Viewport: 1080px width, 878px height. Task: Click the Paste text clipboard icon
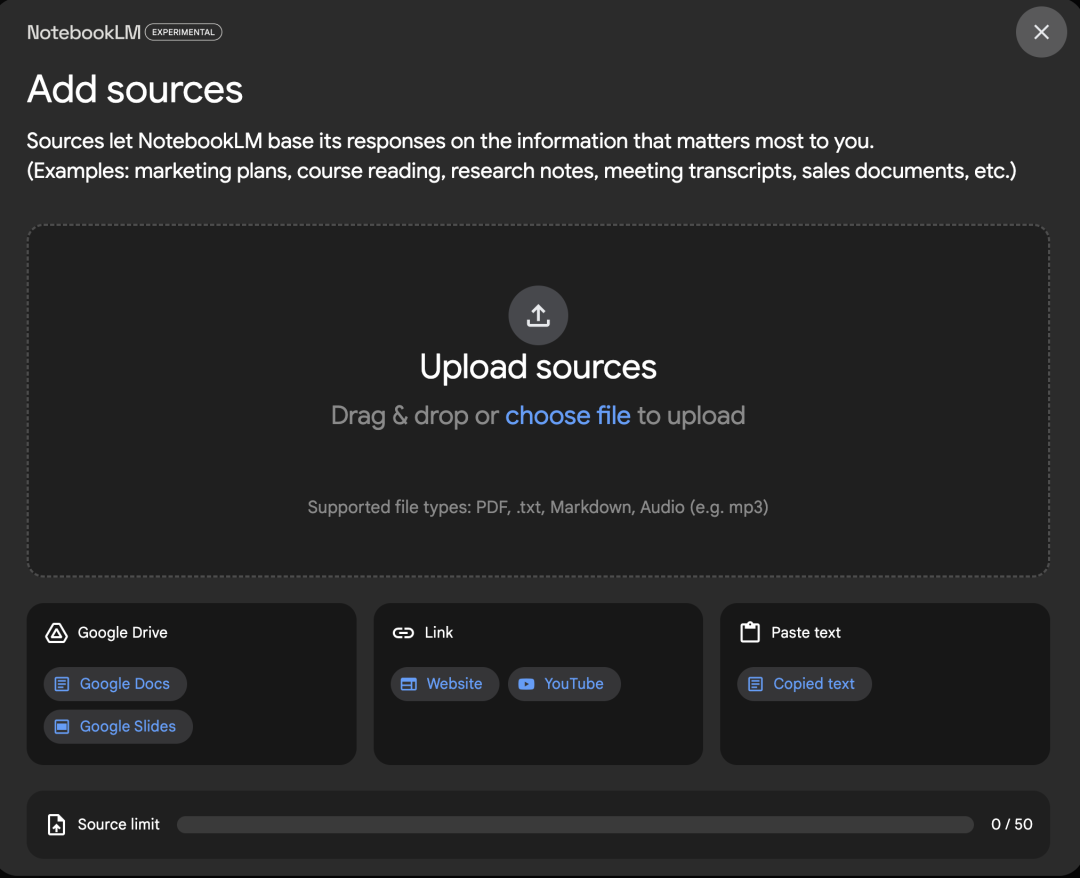(x=750, y=633)
